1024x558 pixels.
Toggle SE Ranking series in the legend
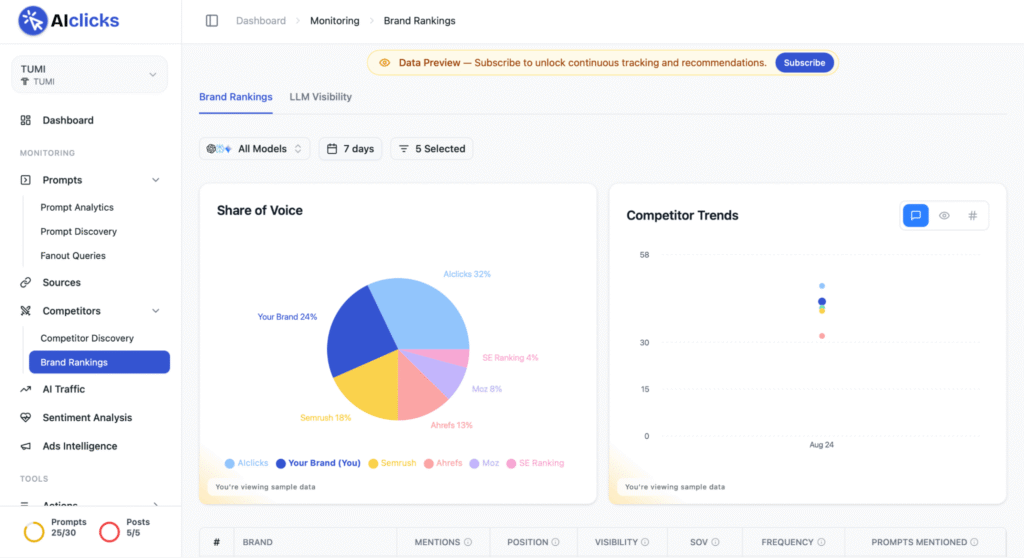pos(535,463)
